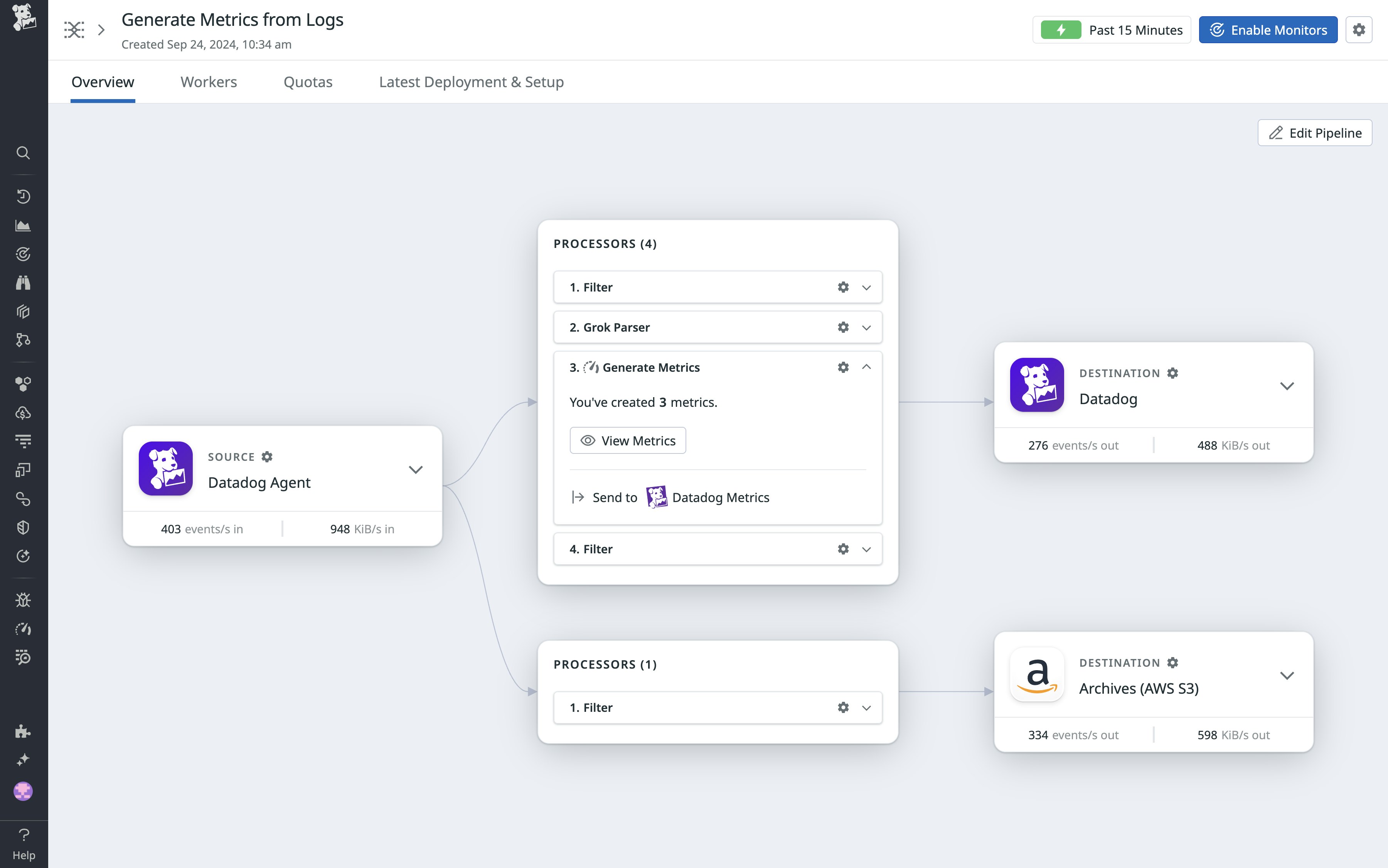The height and width of the screenshot is (868, 1388).
Task: Switch to the Workers tab
Action: point(208,81)
